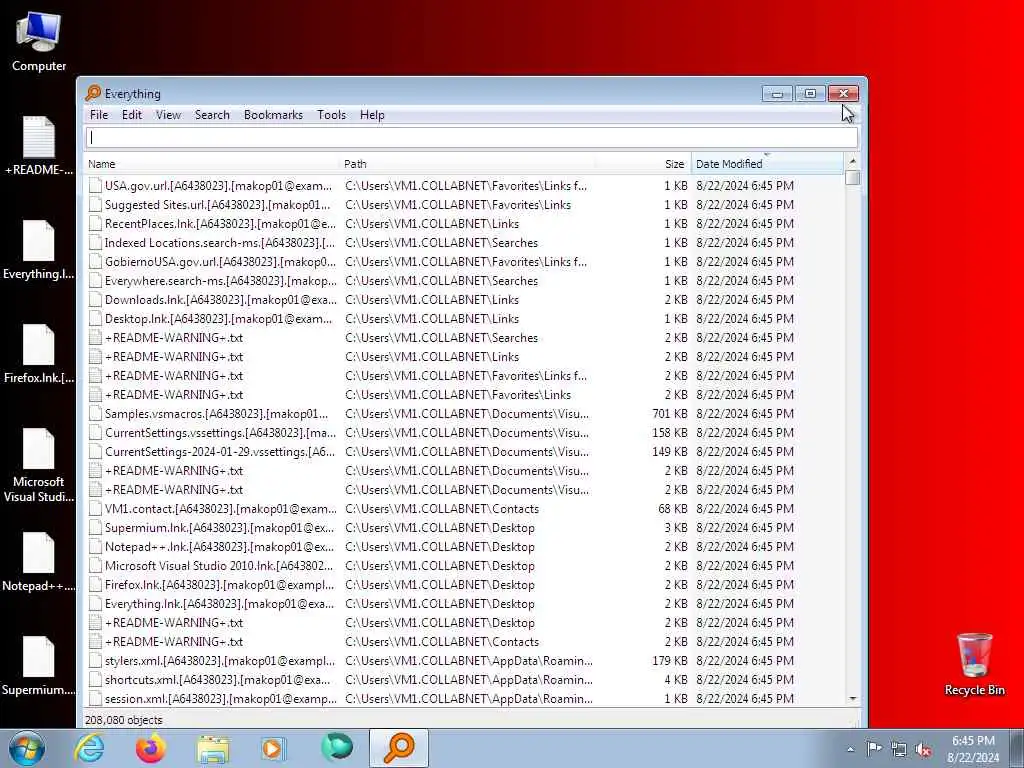Click the results vertical scrollbar thumb
The width and height of the screenshot is (1024, 768).
coord(852,178)
